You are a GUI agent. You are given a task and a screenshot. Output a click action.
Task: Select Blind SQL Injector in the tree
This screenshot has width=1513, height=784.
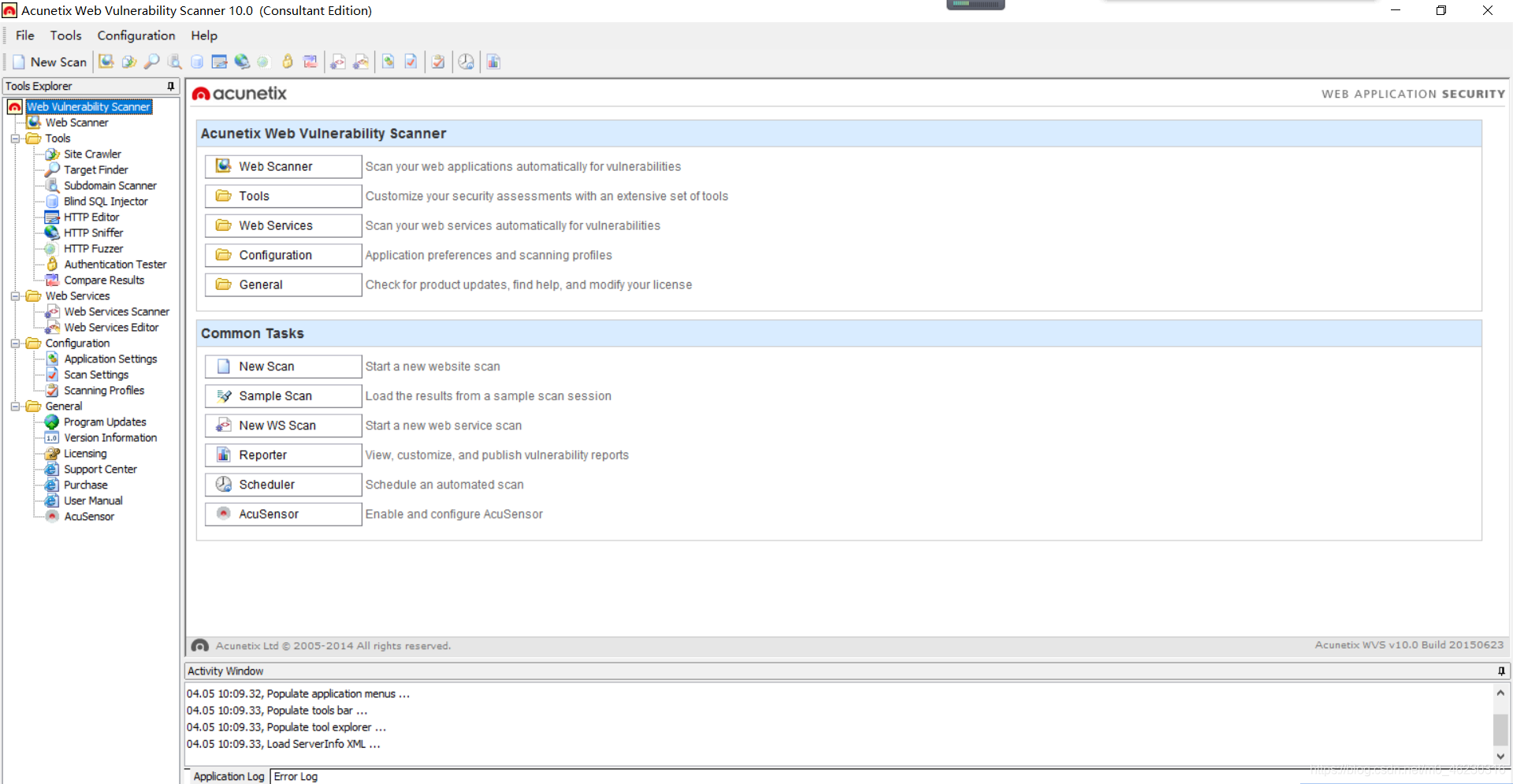(x=106, y=202)
